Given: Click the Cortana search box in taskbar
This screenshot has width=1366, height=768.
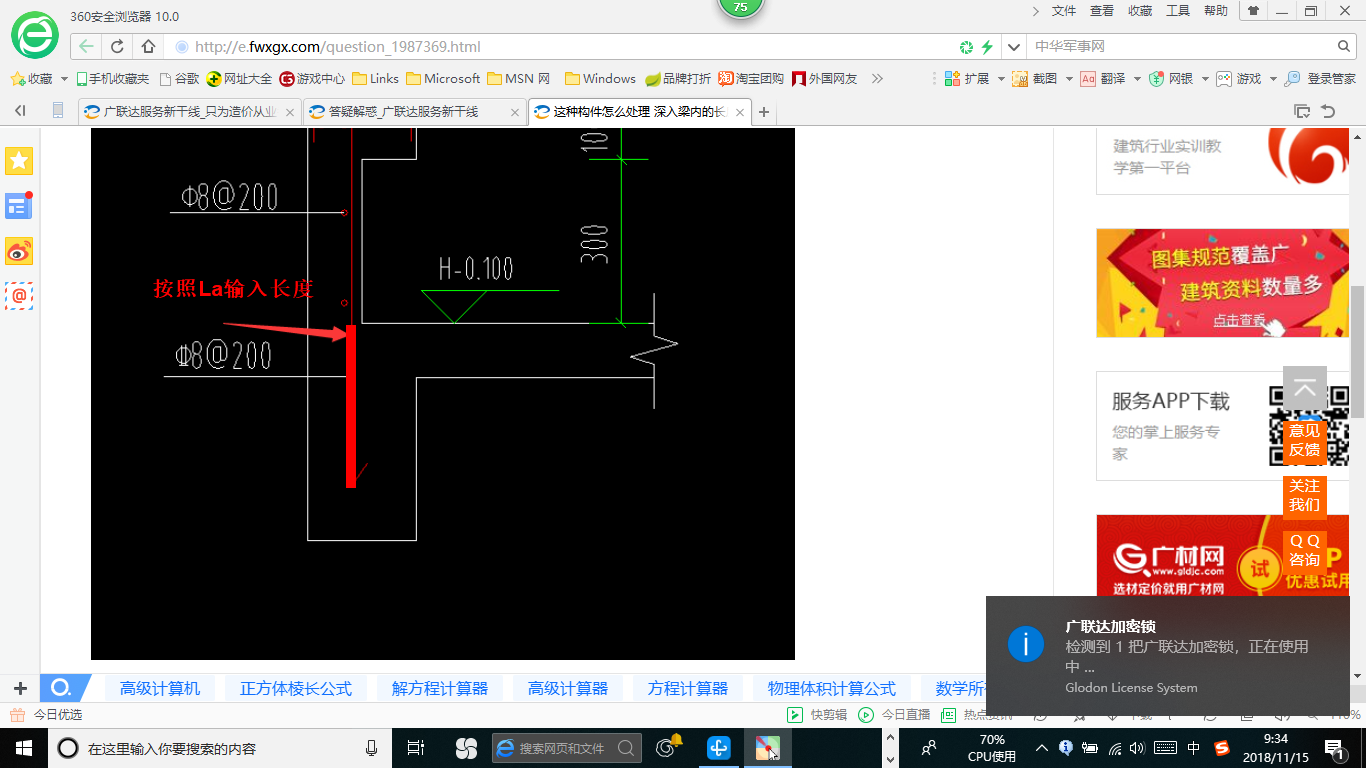Looking at the screenshot, I should click(x=222, y=748).
